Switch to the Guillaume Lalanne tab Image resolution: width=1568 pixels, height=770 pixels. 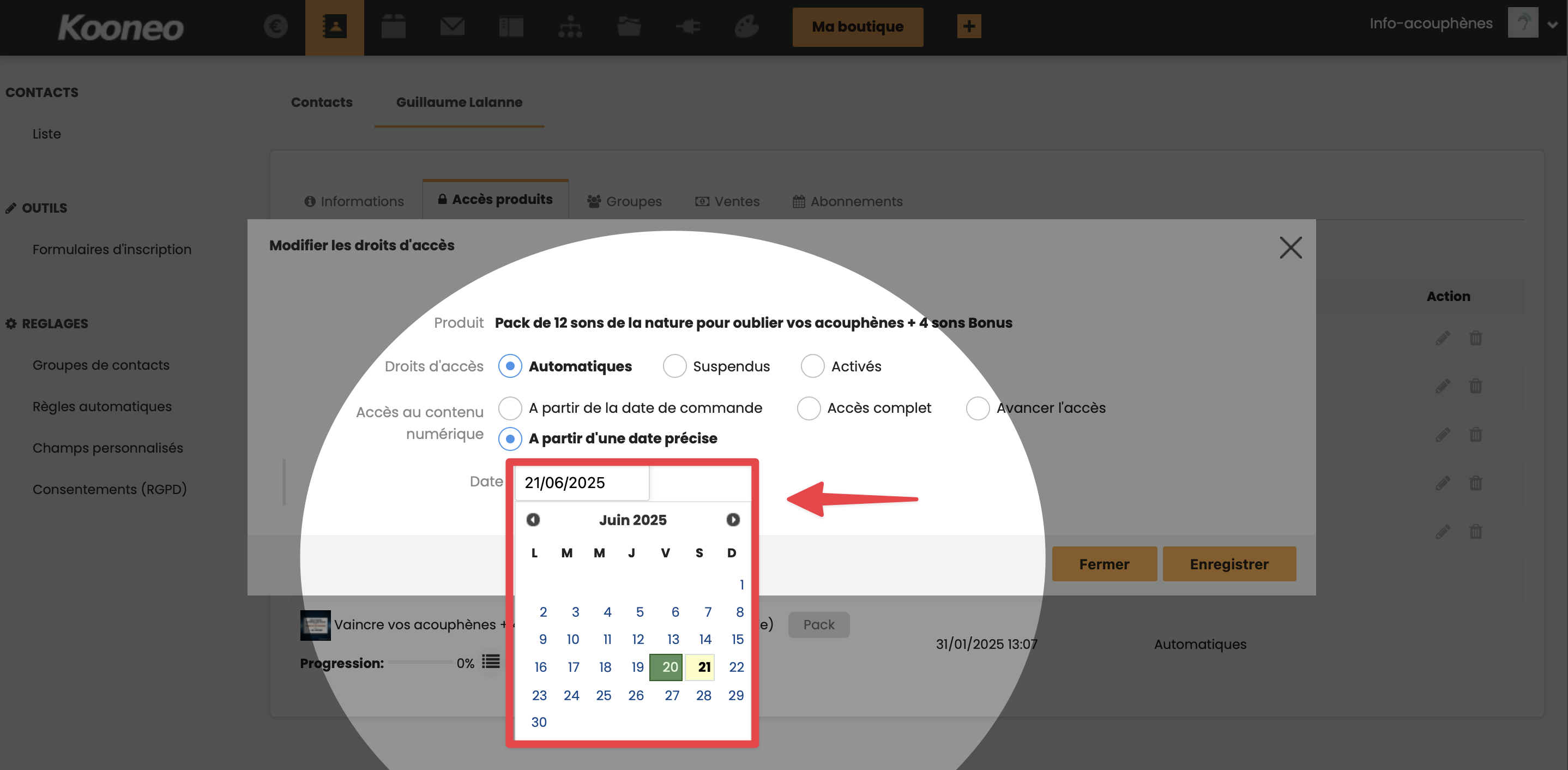click(460, 103)
